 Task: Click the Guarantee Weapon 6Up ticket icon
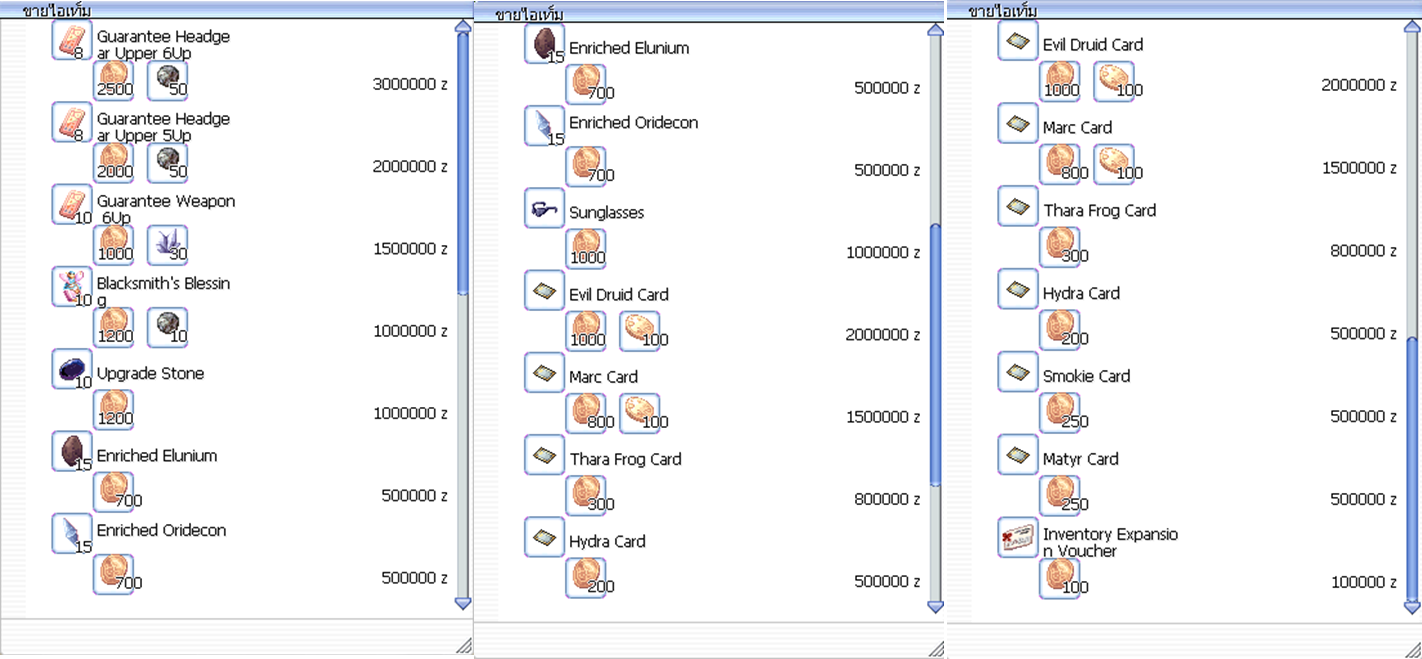pyautogui.click(x=71, y=205)
